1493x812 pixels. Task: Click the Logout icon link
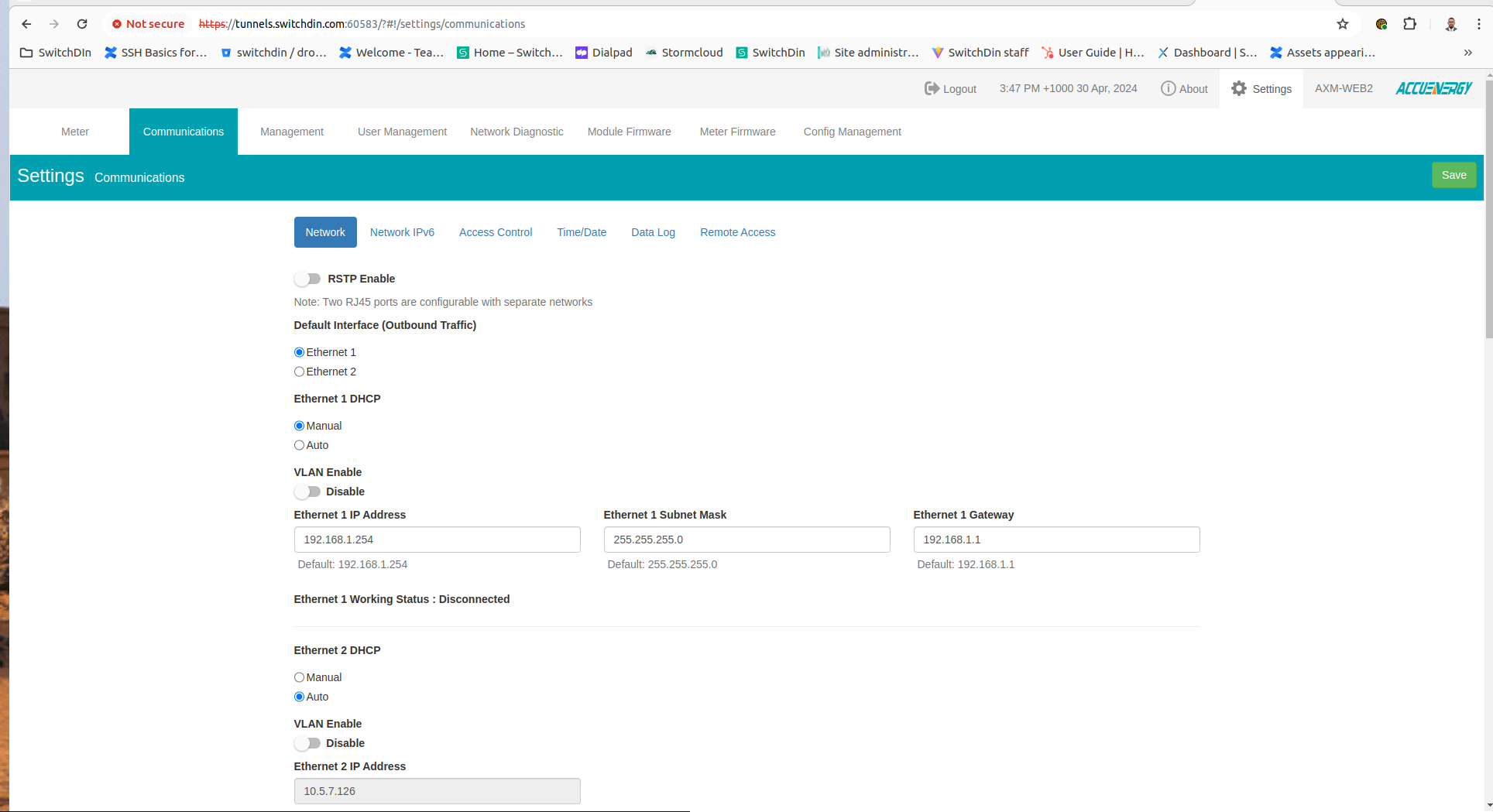point(950,89)
